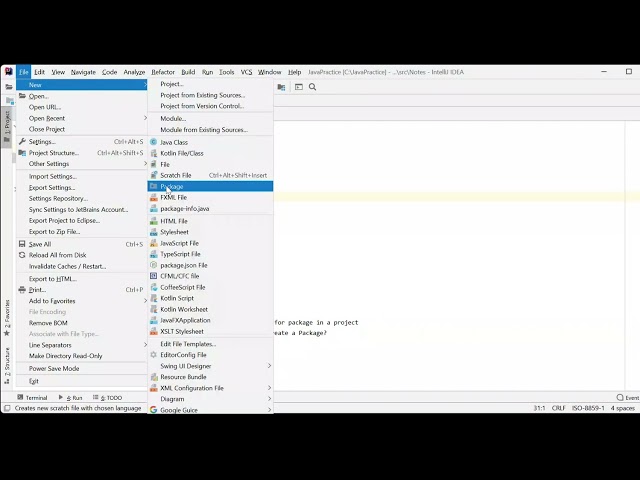Click the Kotlin Script icon
Image resolution: width=640 pixels, height=480 pixels.
click(153, 298)
